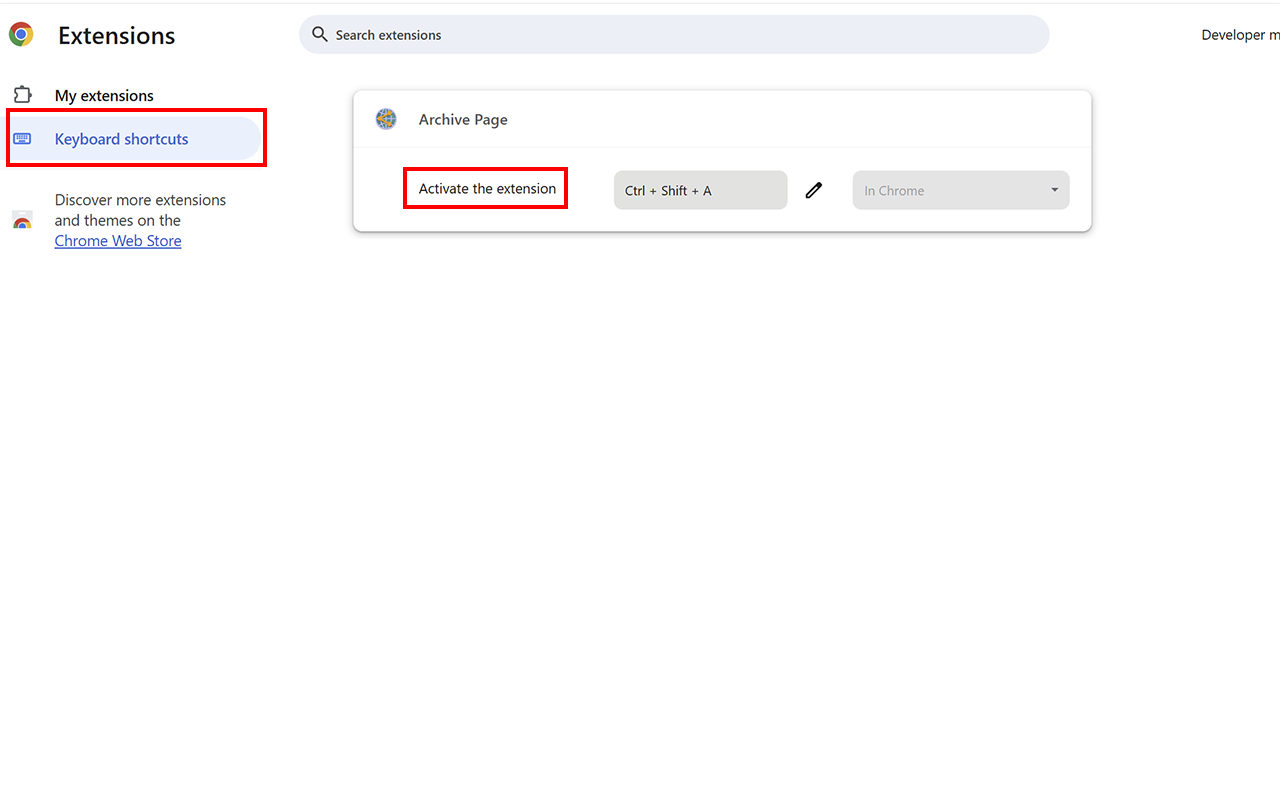Edit the Ctrl + Shift + A shortcut with pencil
The height and width of the screenshot is (800, 1280).
(x=814, y=190)
